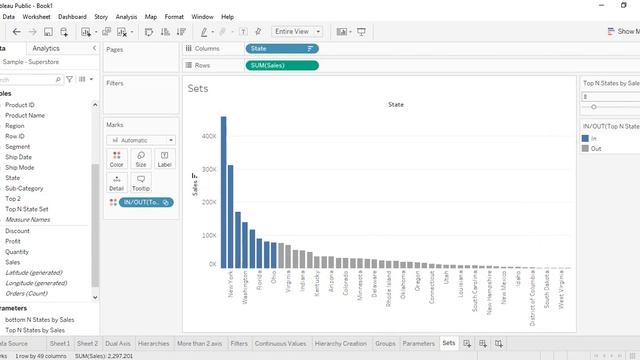Open the Map menu
This screenshot has height=360, width=640.
click(x=151, y=17)
